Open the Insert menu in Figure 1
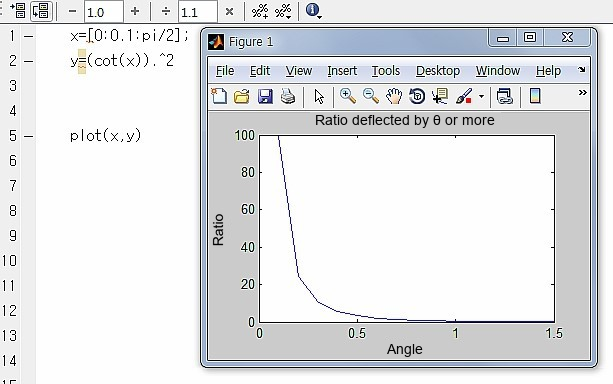Viewport: 613px width, 384px height. (342, 71)
